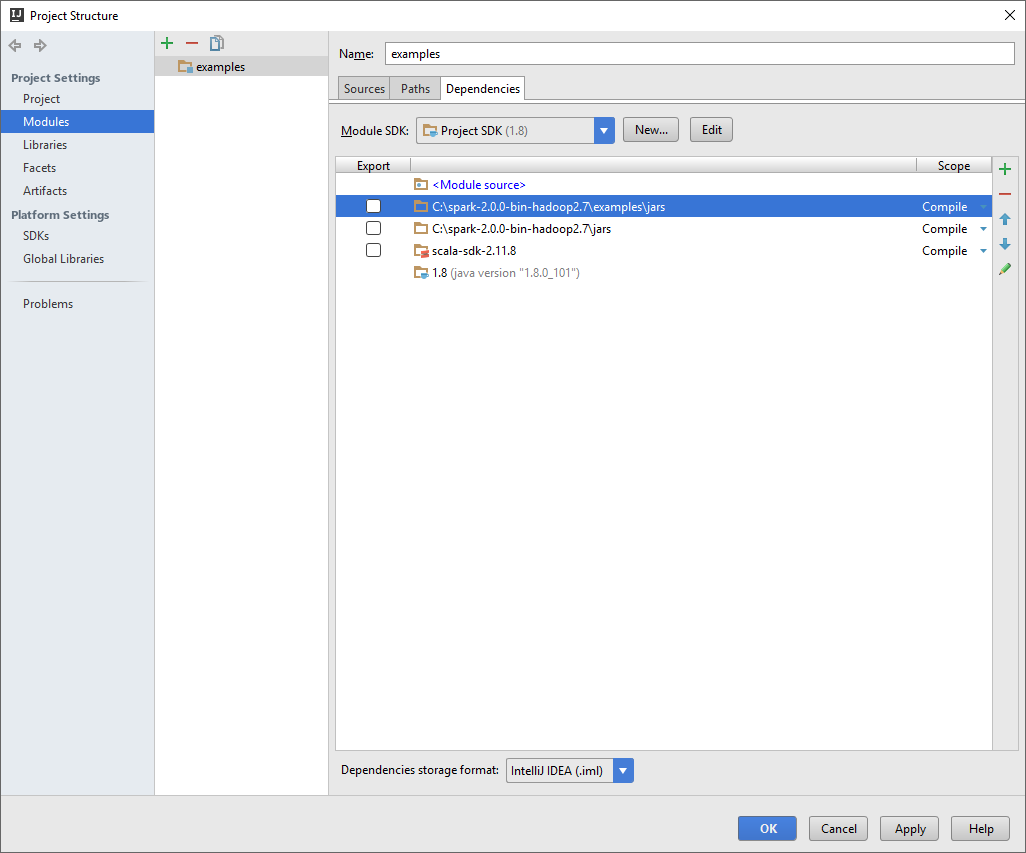Click the Apply button

(910, 829)
